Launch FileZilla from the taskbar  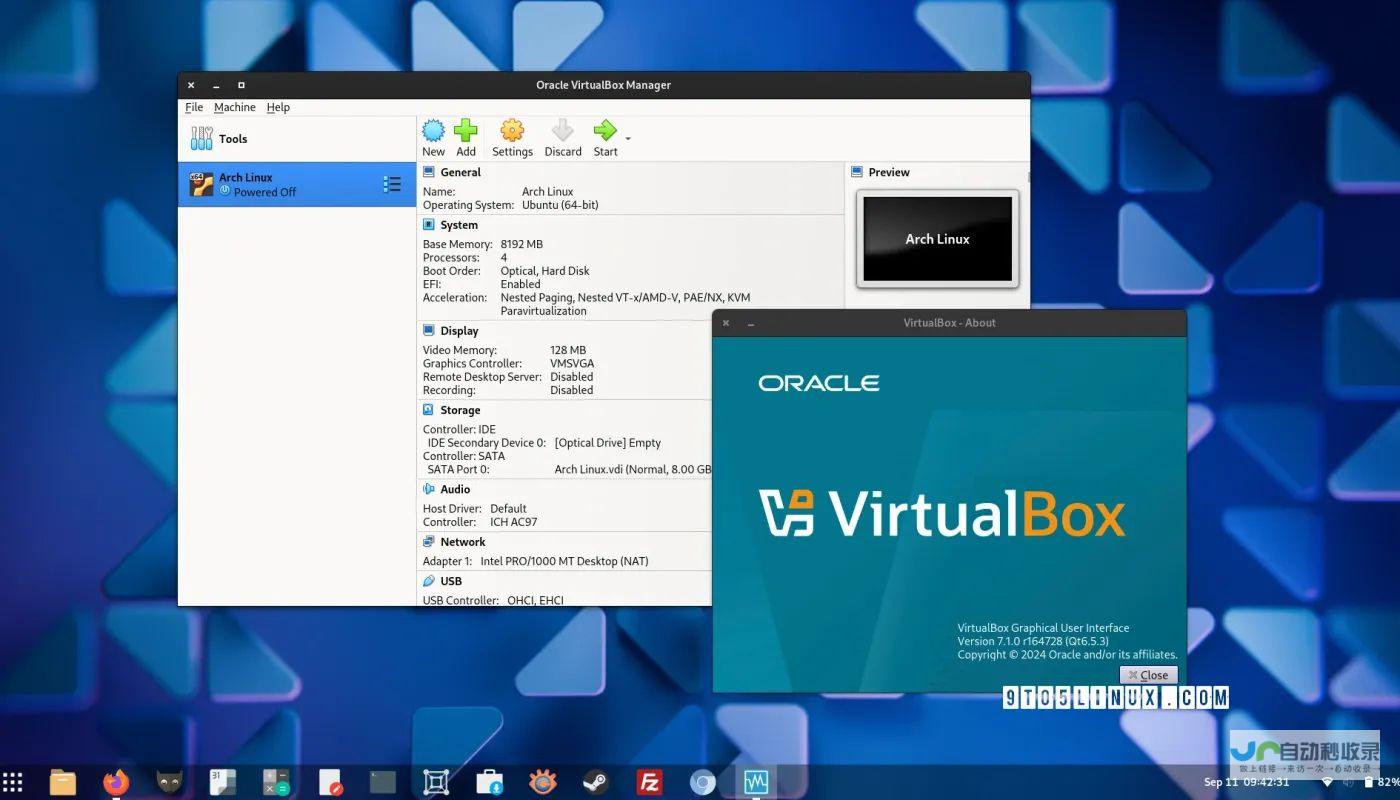coord(650,782)
